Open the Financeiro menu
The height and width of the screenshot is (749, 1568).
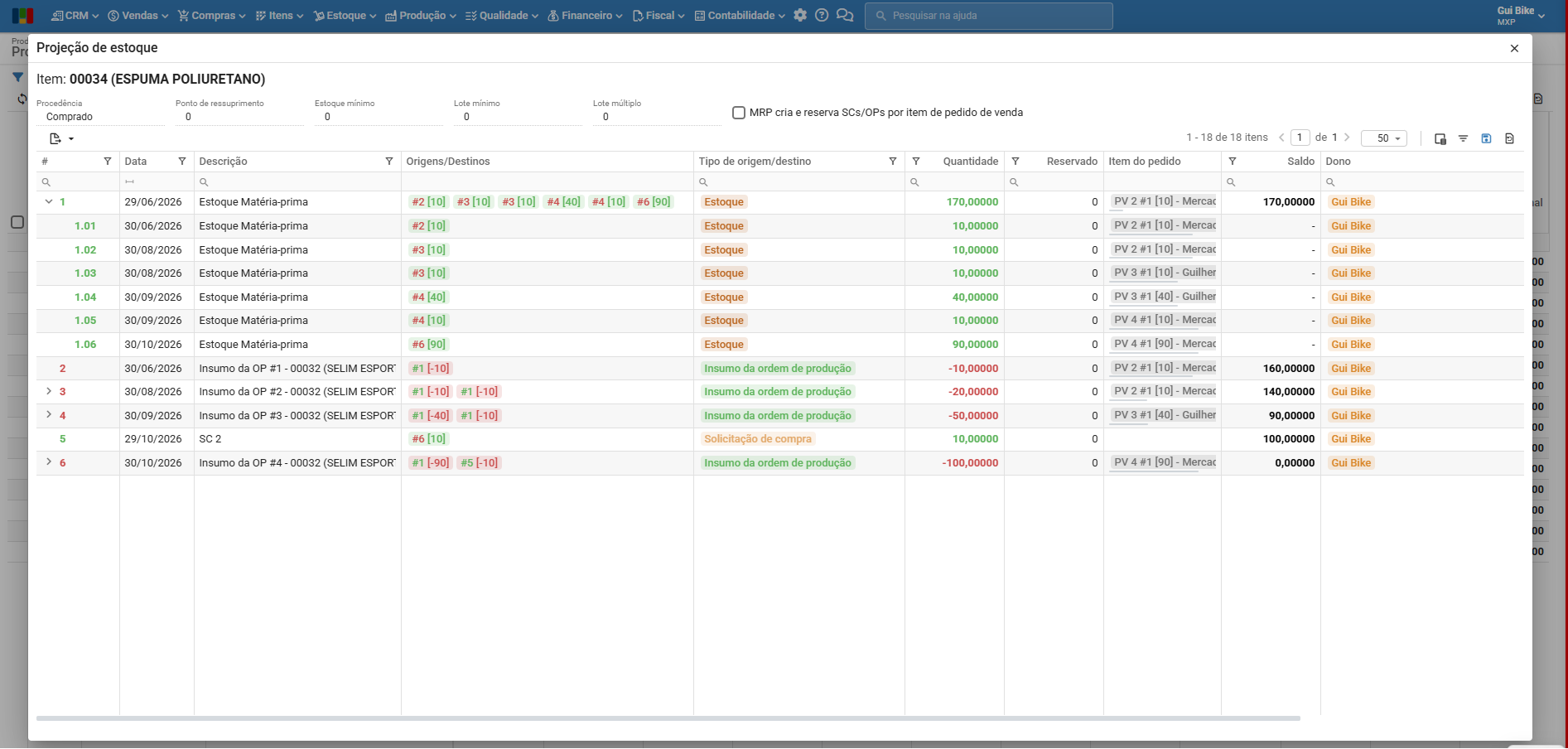[585, 15]
